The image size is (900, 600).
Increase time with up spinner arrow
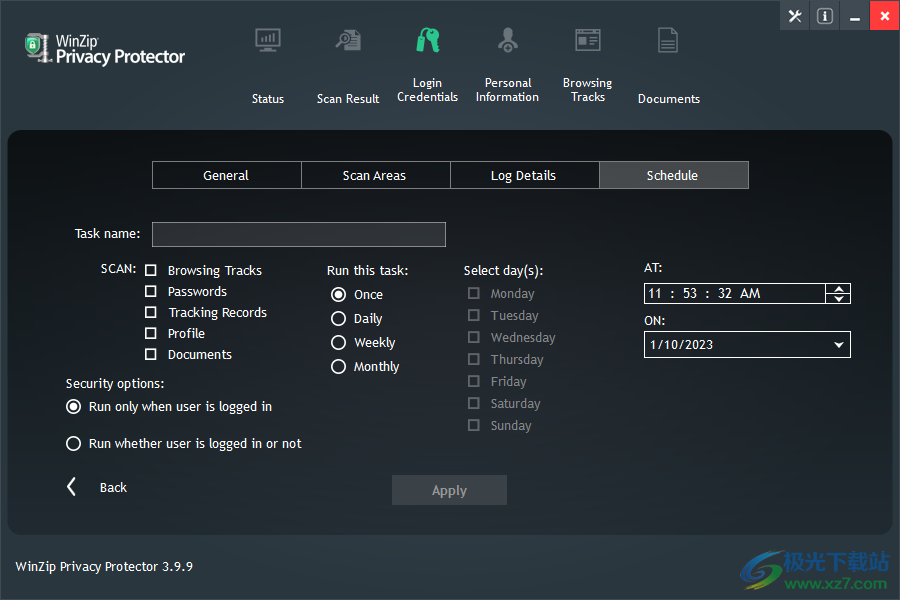coord(839,289)
